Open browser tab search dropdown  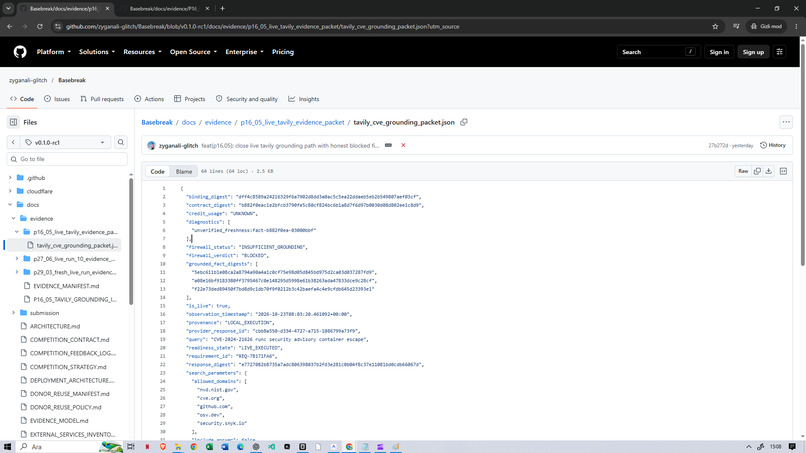[8, 8]
